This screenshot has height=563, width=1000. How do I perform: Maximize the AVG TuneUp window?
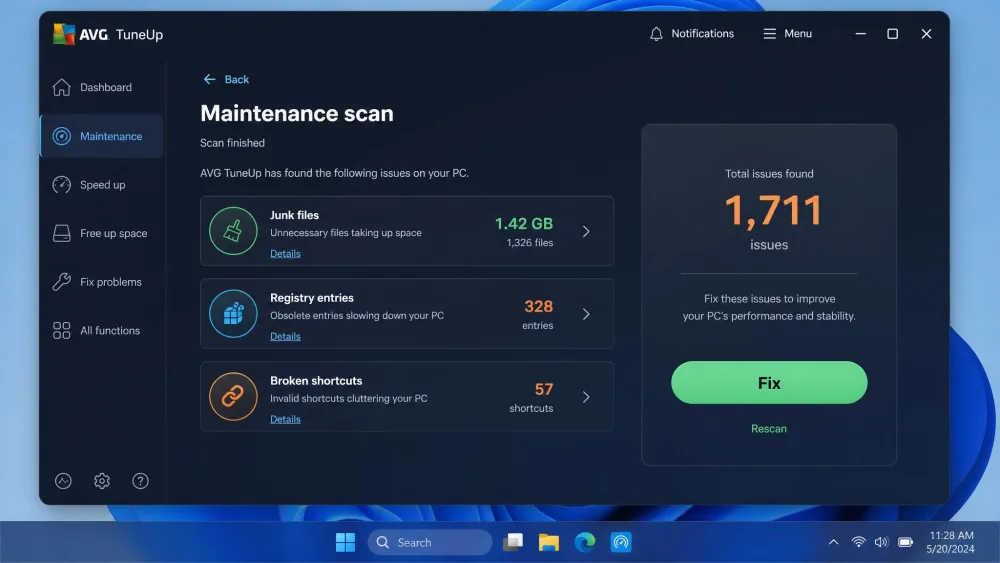[892, 34]
